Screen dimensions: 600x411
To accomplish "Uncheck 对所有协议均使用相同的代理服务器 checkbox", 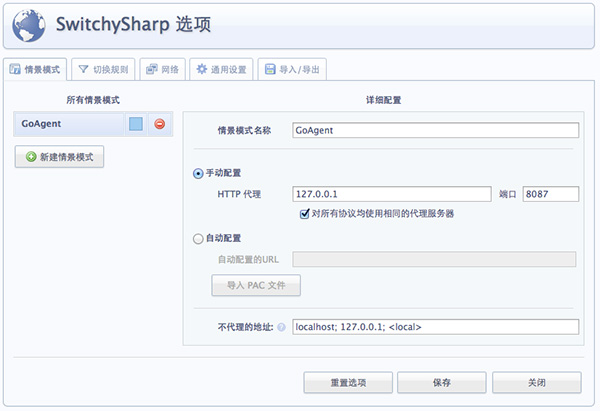I will click(x=305, y=214).
